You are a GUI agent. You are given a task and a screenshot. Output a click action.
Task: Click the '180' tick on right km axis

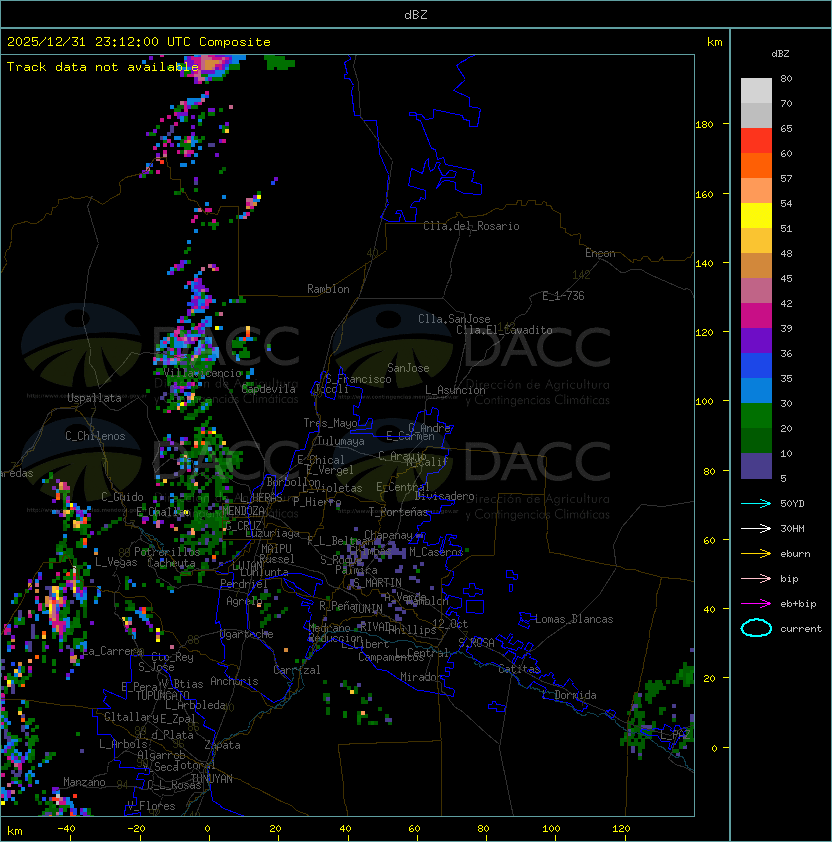coord(704,125)
